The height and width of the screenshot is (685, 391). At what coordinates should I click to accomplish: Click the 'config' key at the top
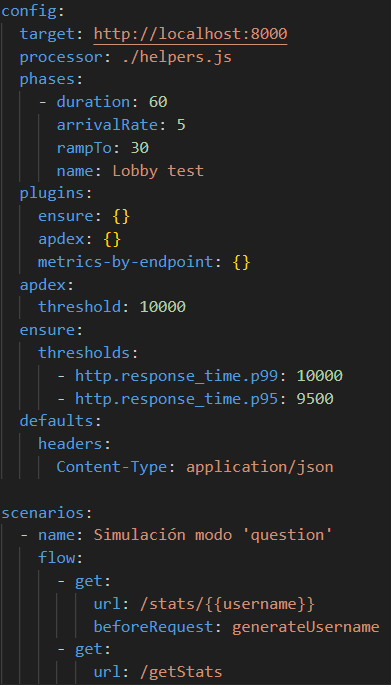[x=29, y=11]
